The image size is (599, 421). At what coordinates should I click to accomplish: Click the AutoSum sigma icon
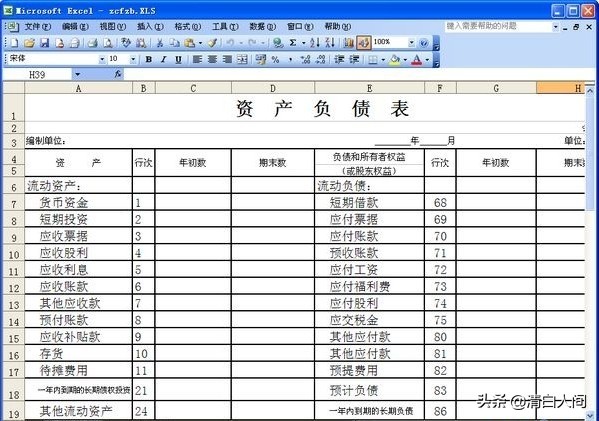[x=293, y=43]
